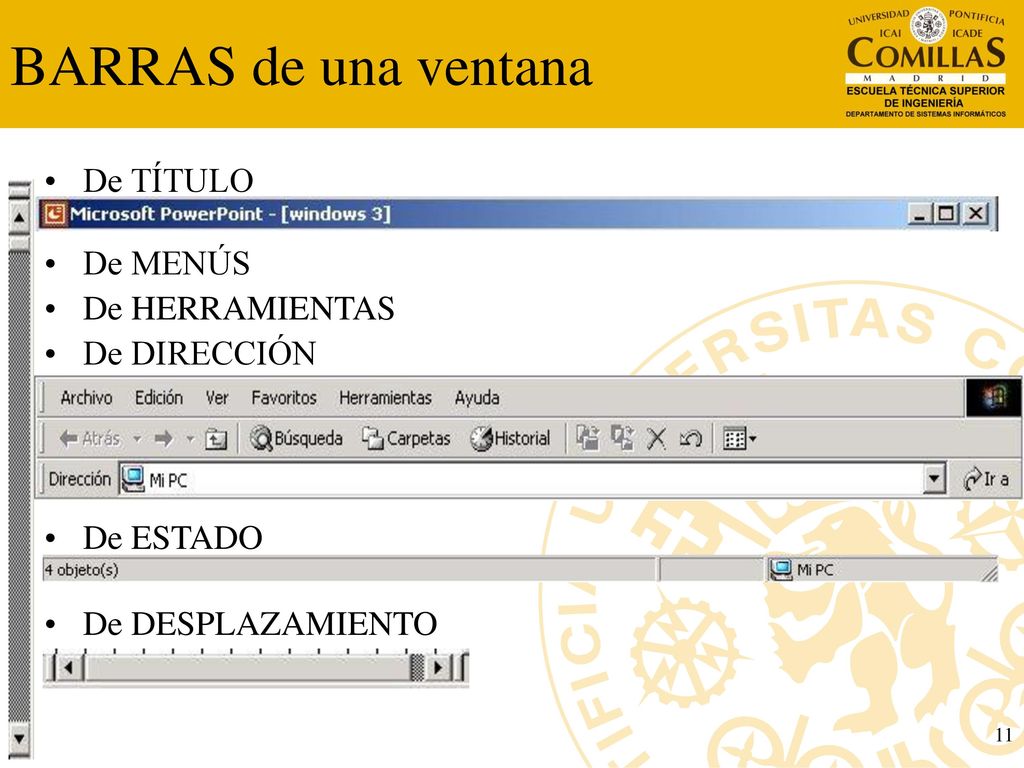This screenshot has width=1024, height=768.
Task: Click the 'De DIRECCIÓN' bullet text
Action: tap(199, 353)
